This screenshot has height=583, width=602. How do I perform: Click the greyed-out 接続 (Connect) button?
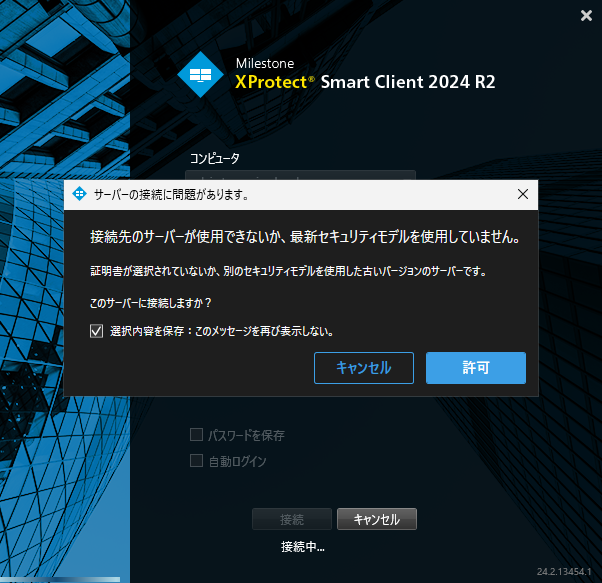click(292, 519)
